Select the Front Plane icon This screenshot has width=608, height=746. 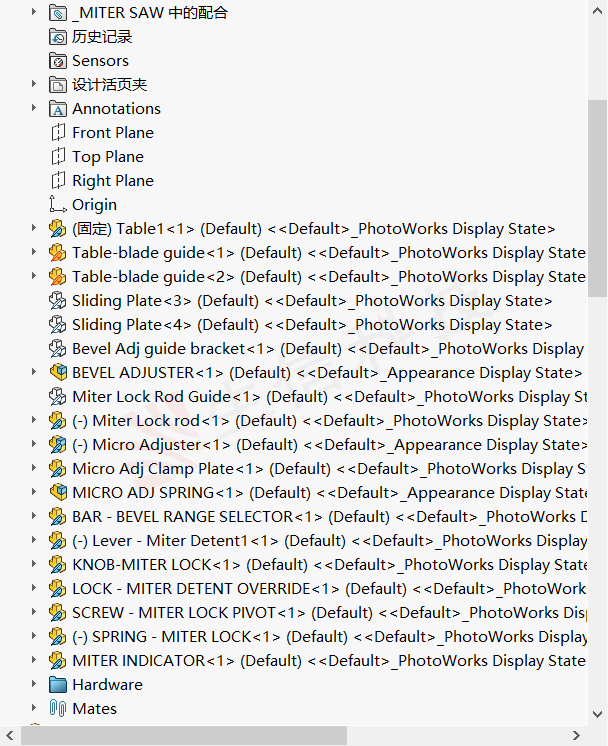tap(58, 133)
